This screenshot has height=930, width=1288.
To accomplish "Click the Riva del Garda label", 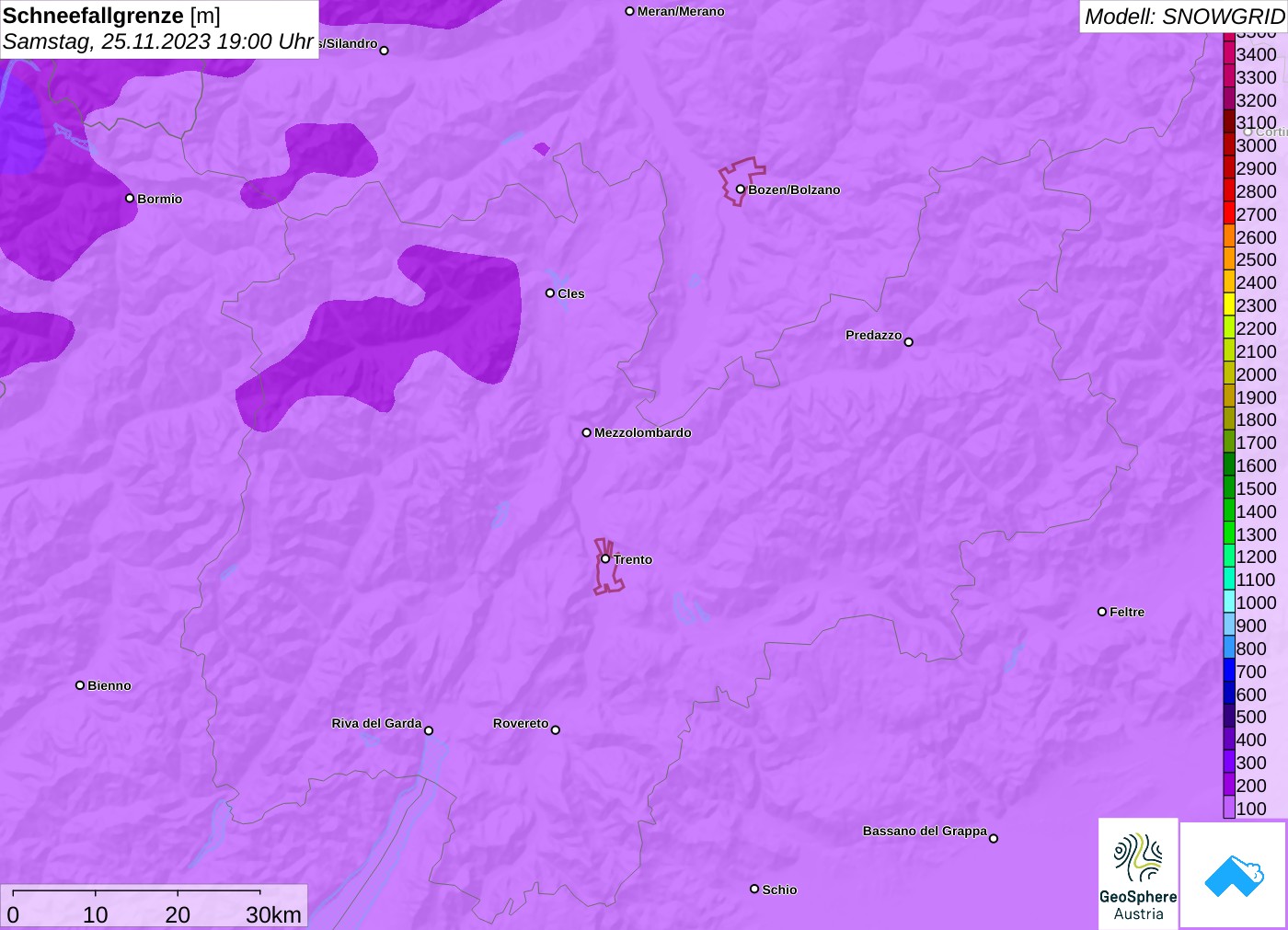I will [376, 723].
